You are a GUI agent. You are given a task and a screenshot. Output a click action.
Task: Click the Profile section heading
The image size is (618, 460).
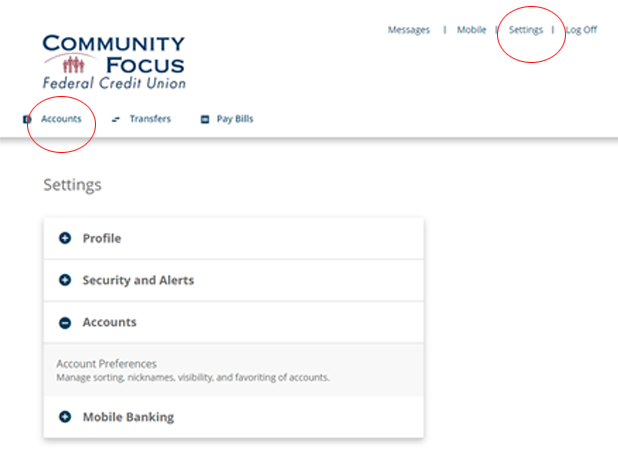point(102,238)
